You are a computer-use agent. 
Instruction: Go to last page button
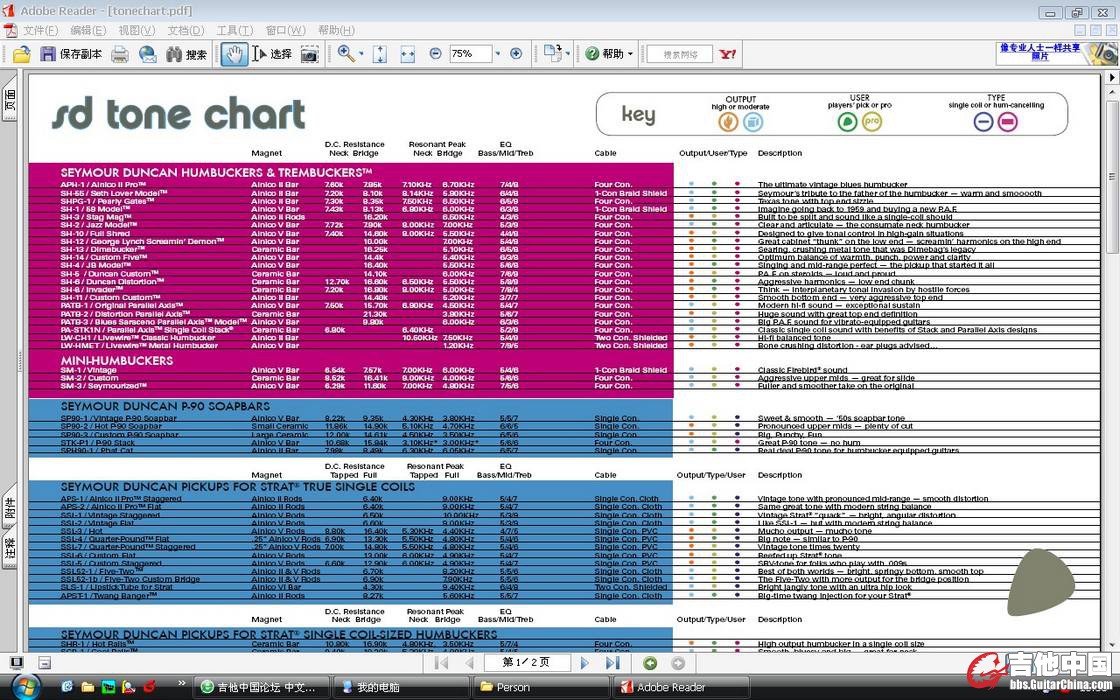(x=613, y=663)
